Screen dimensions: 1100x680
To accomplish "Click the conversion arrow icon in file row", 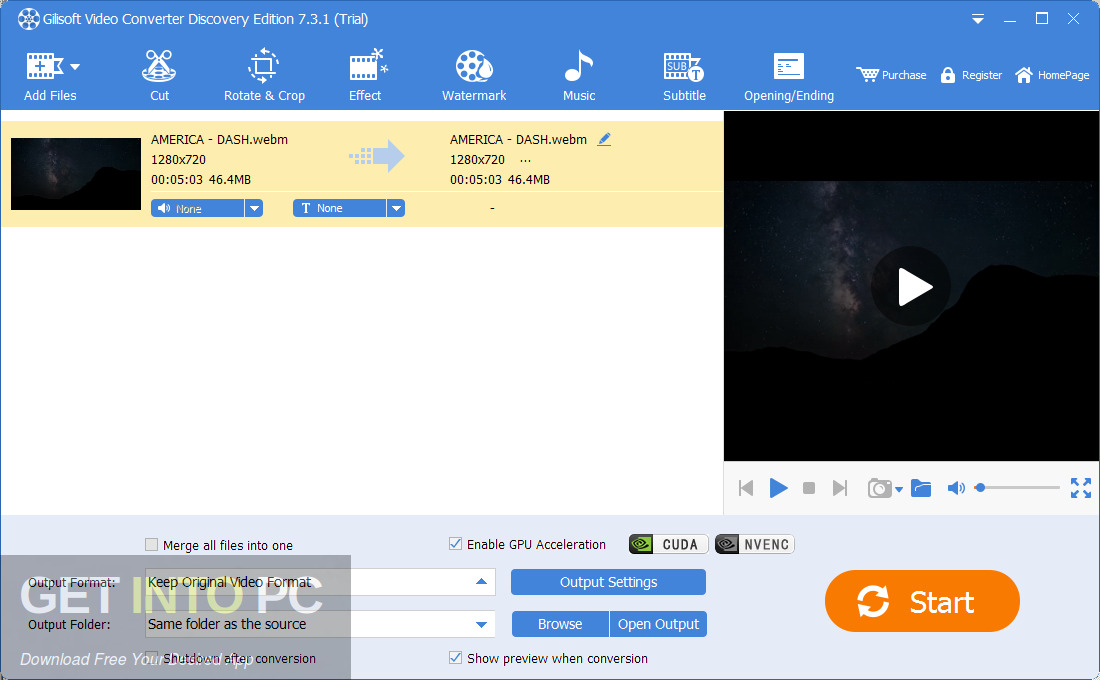I will [377, 156].
